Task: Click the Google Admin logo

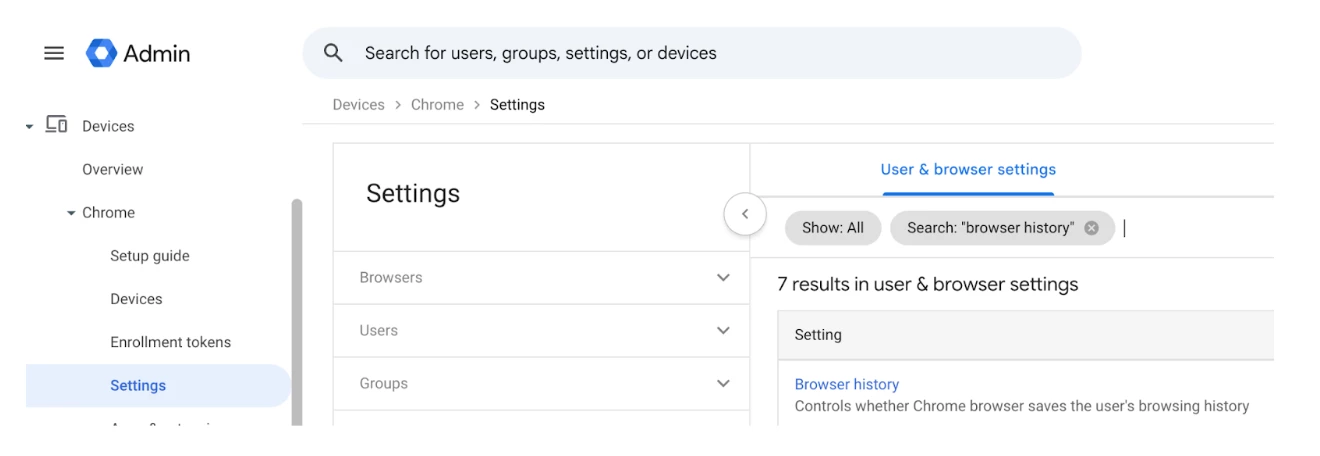Action: [102, 53]
